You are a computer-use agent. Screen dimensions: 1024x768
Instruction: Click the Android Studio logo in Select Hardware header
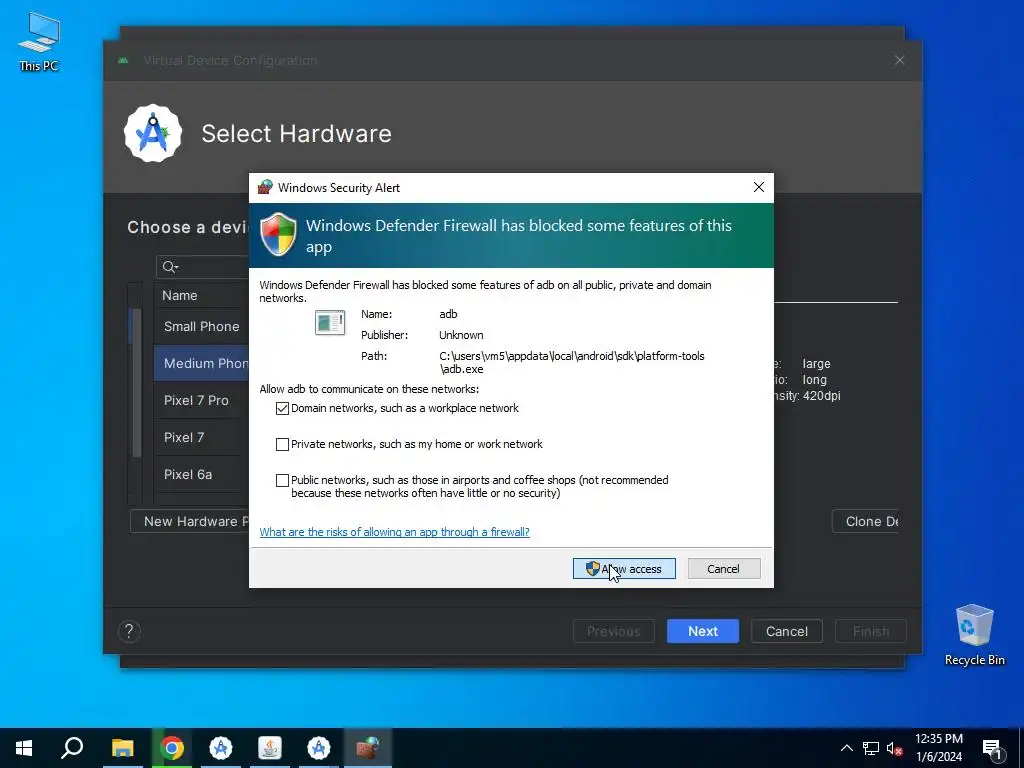point(153,133)
